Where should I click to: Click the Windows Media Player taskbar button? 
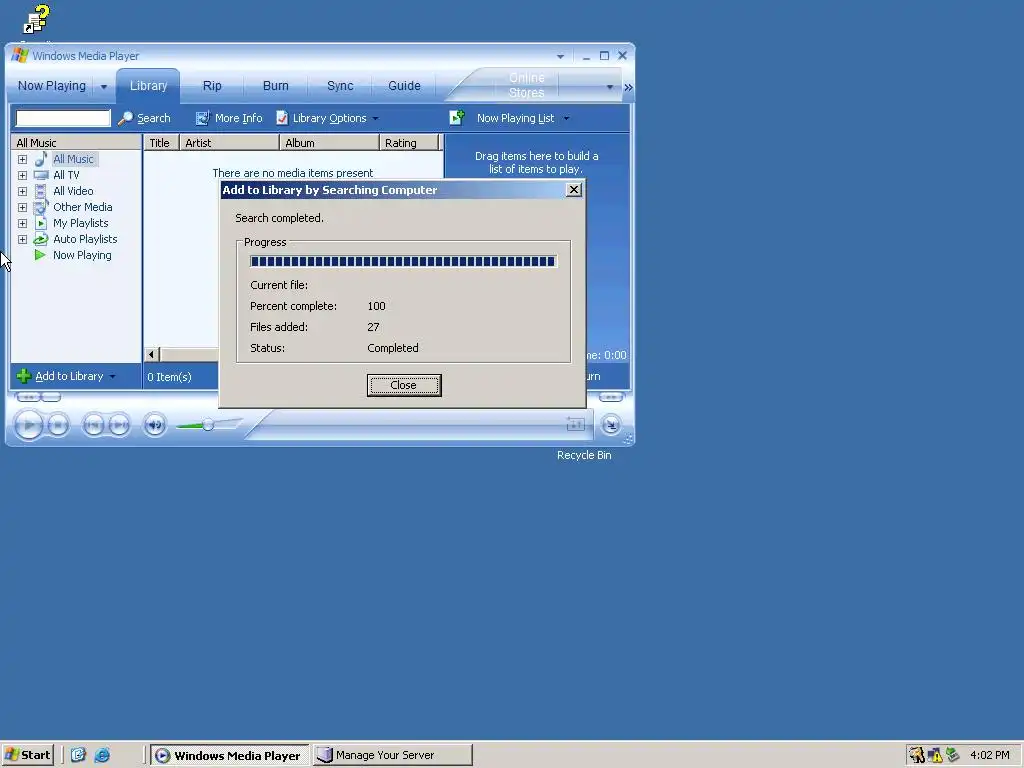coord(230,755)
